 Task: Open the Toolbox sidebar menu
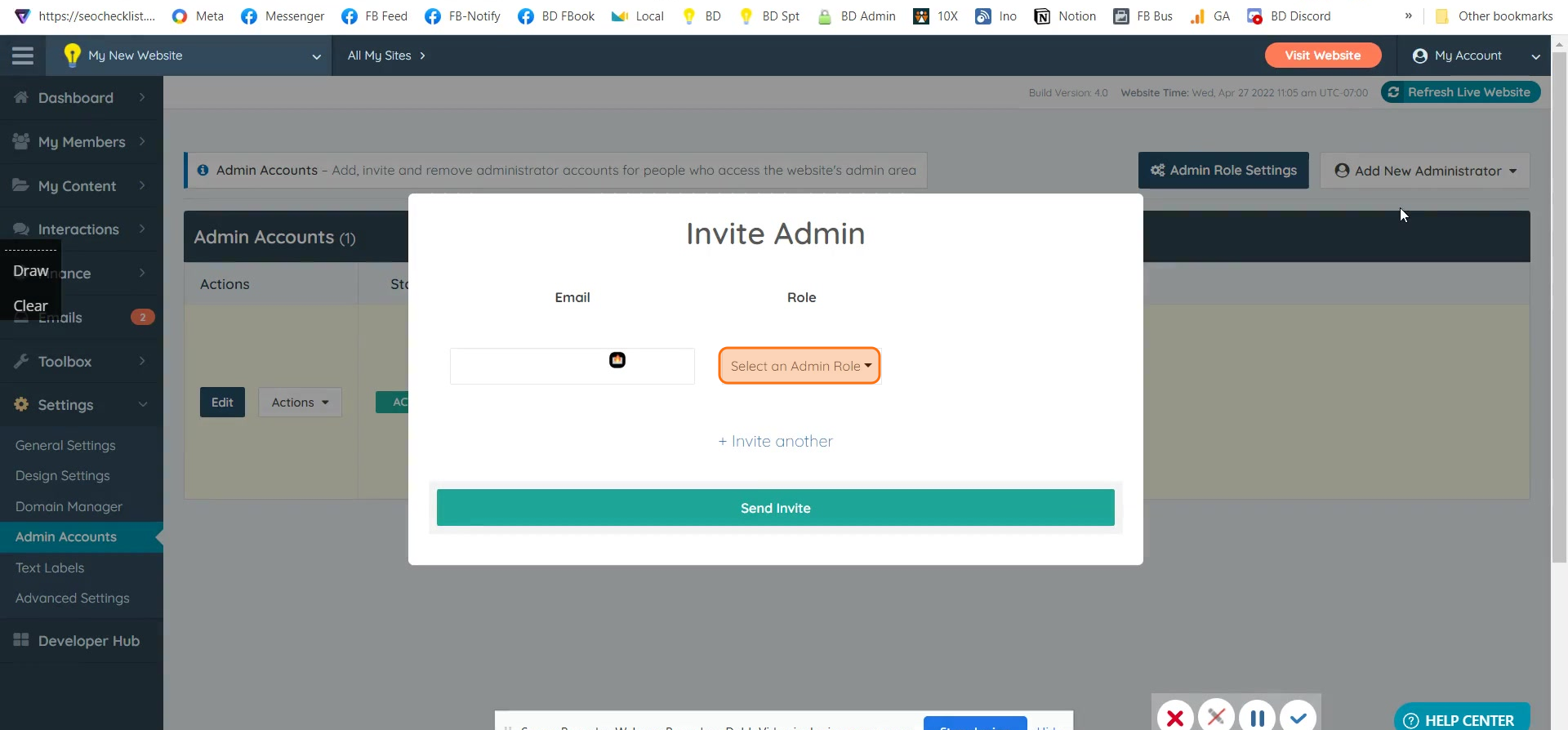click(82, 362)
